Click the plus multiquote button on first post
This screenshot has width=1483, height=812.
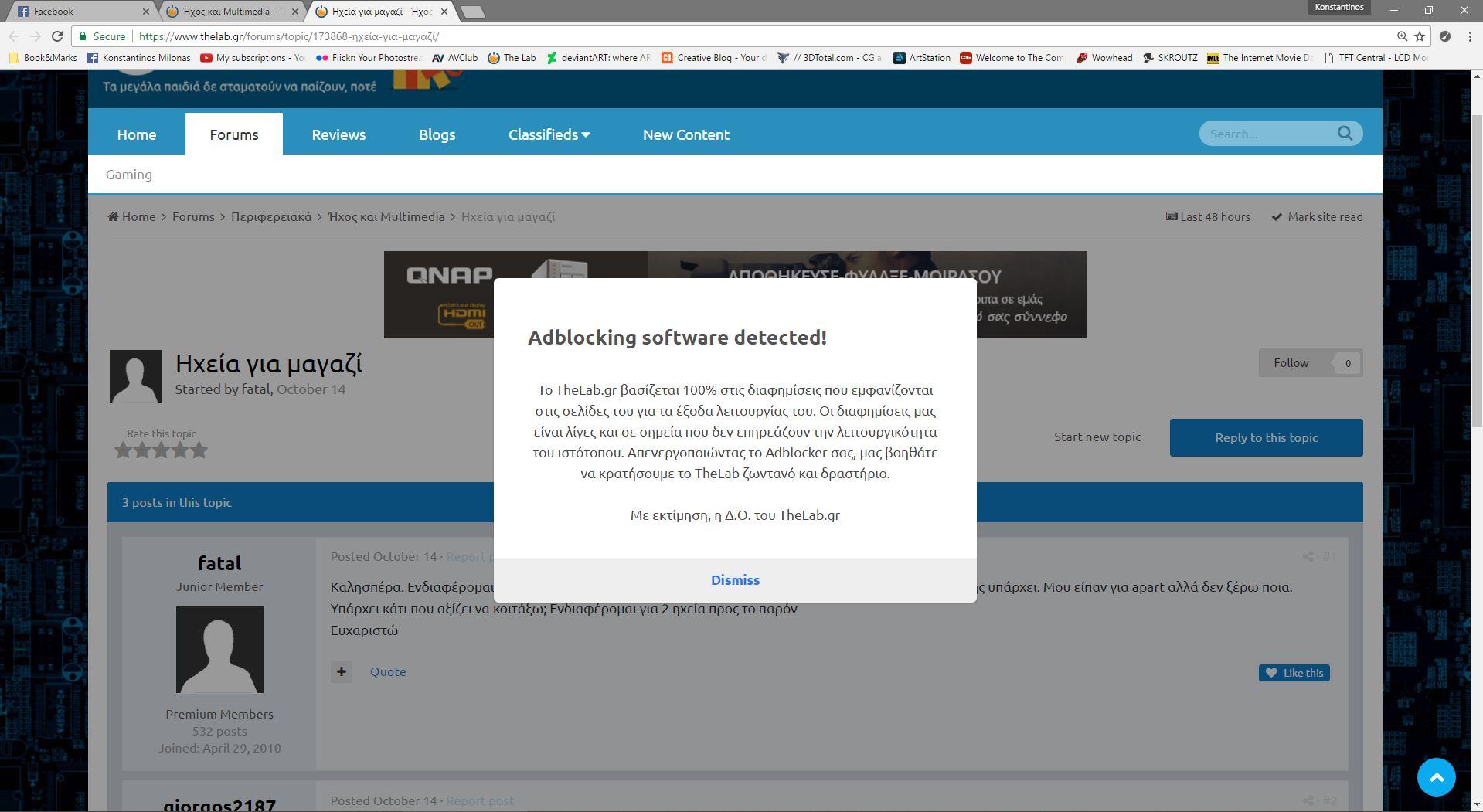tap(342, 672)
